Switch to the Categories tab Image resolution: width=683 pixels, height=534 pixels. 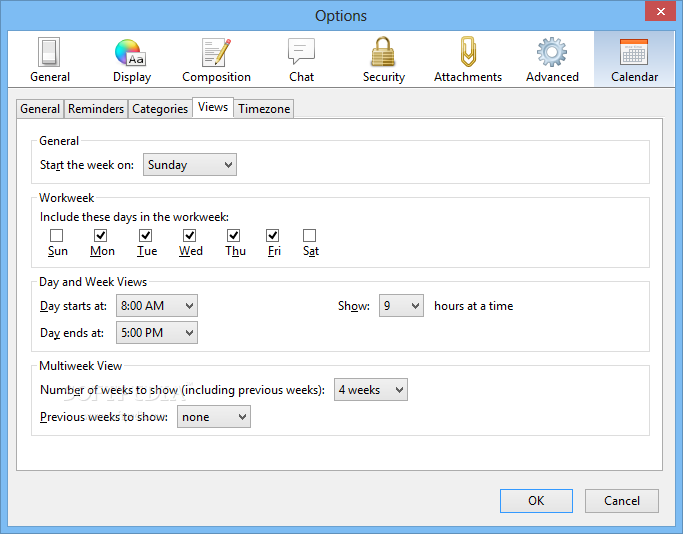[x=160, y=108]
